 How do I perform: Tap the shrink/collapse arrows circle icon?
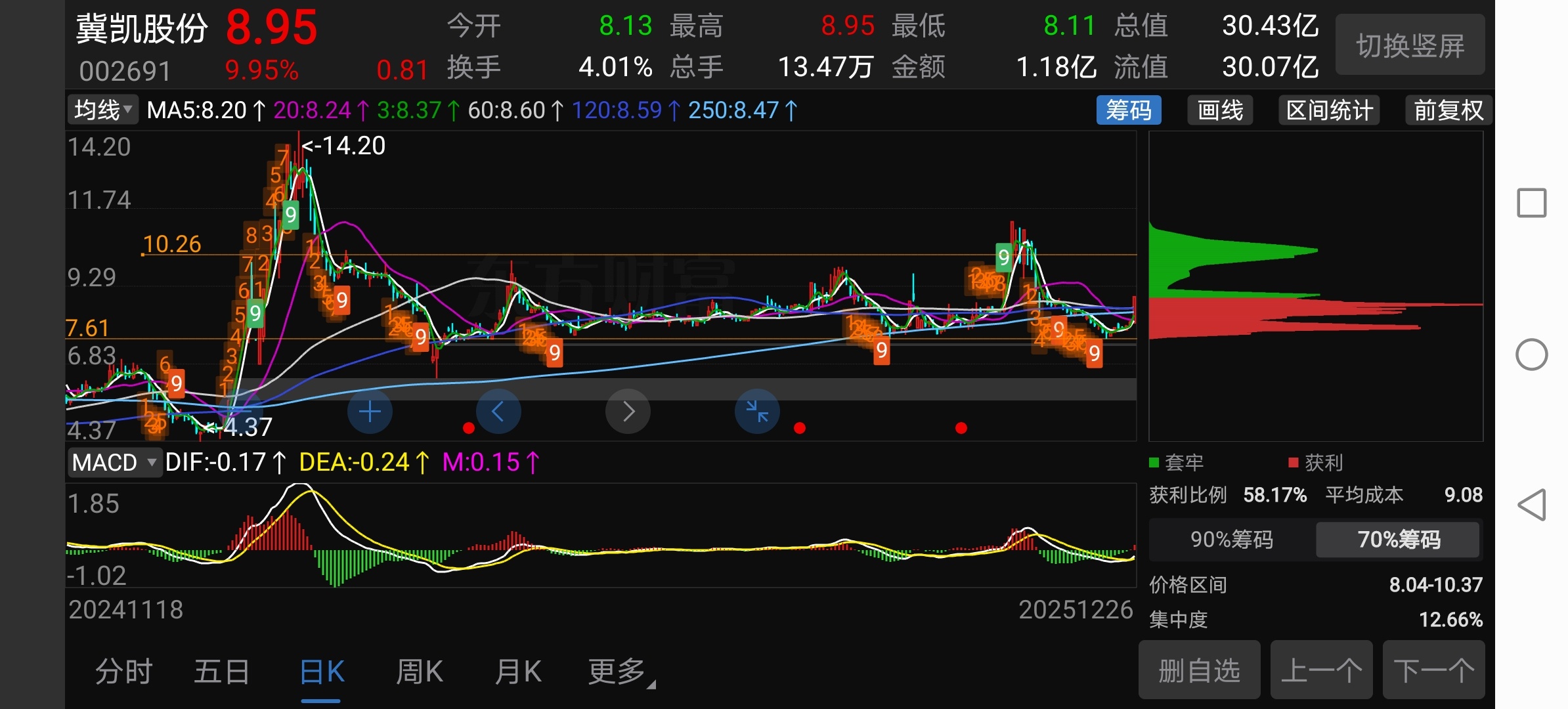pos(757,412)
